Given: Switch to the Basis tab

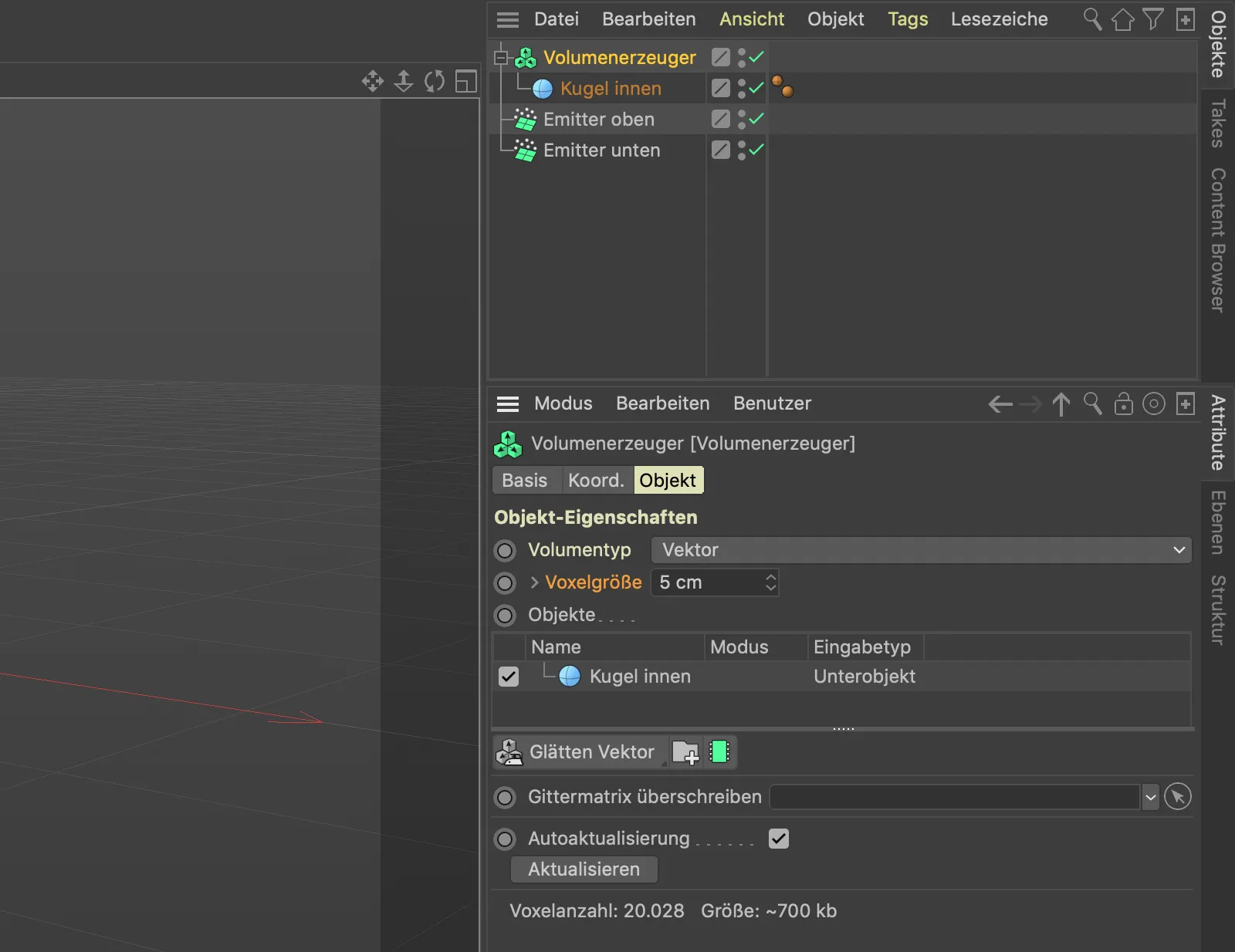Looking at the screenshot, I should [x=525, y=480].
